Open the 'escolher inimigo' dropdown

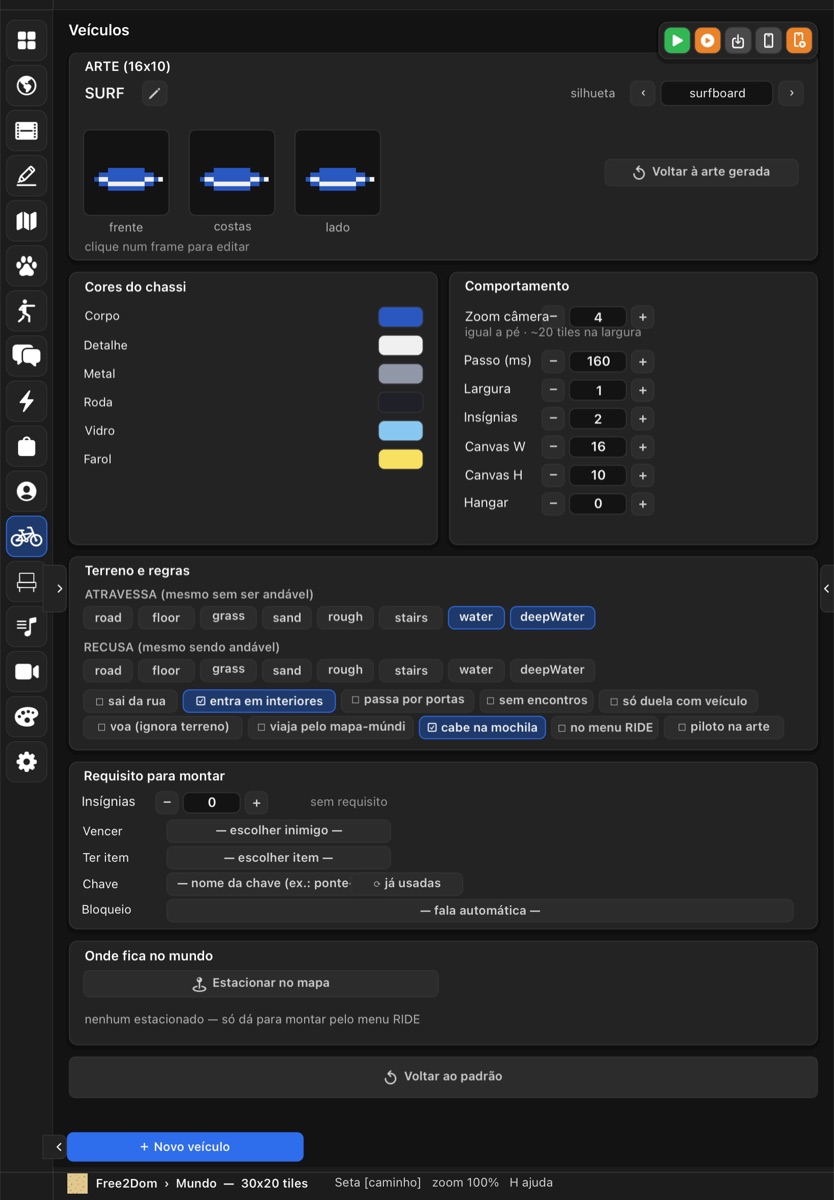[279, 831]
